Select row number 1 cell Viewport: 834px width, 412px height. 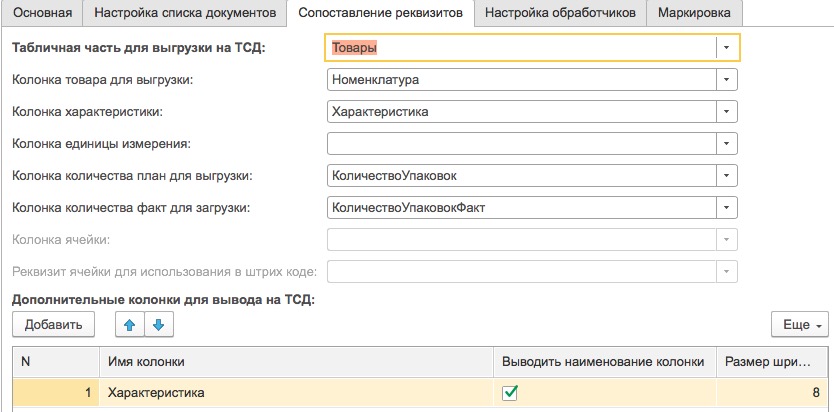[x=56, y=393]
